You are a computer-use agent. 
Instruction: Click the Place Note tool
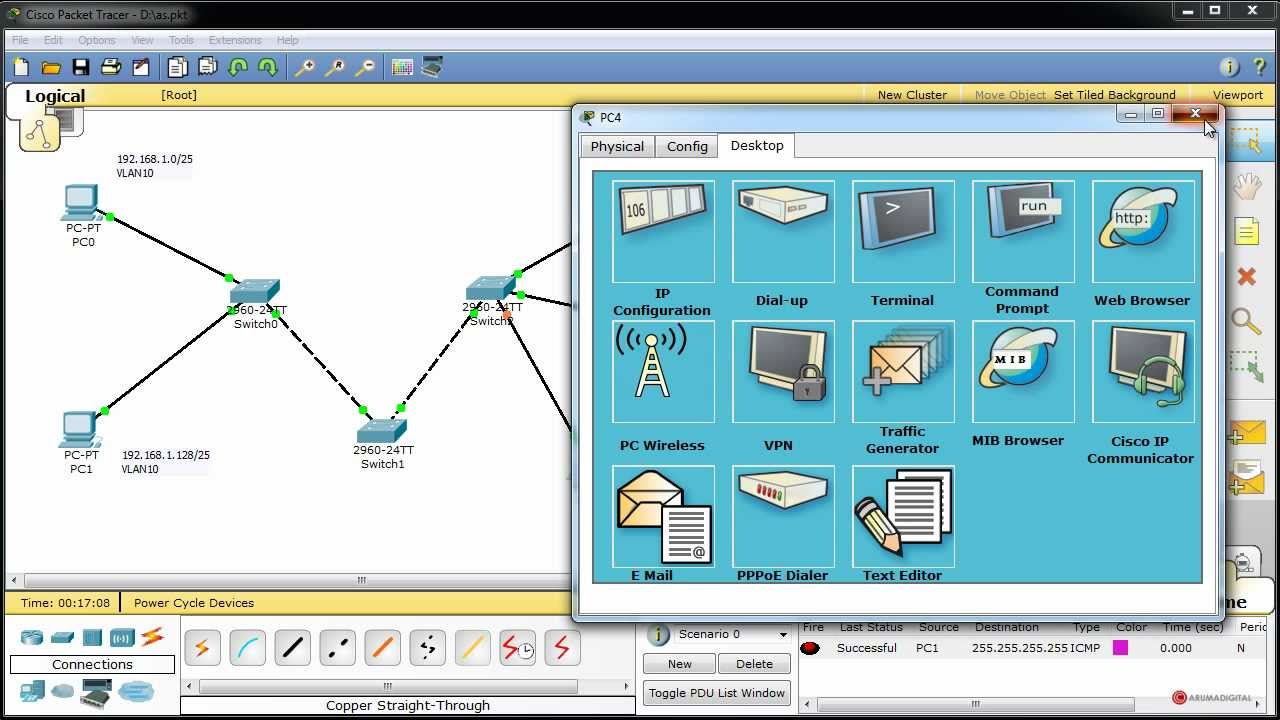pos(1246,232)
